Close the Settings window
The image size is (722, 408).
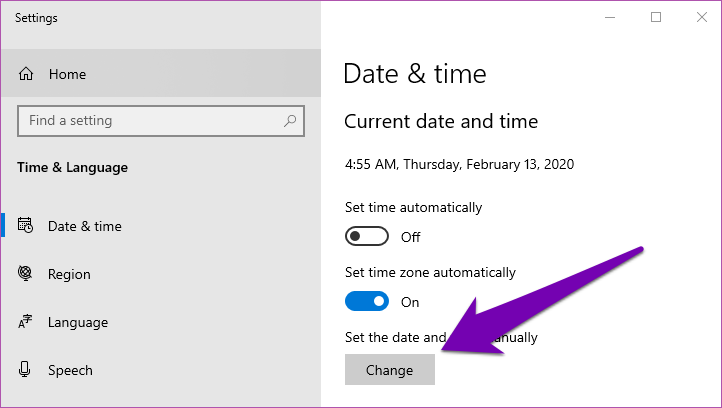tap(702, 17)
